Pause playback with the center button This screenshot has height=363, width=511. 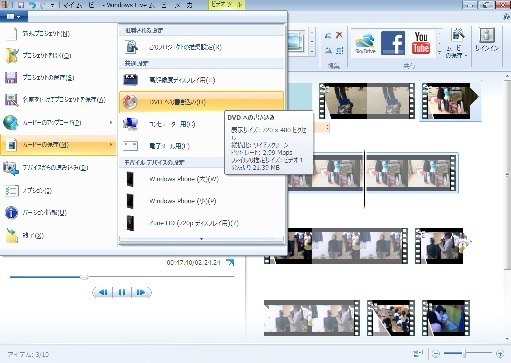(x=122, y=292)
